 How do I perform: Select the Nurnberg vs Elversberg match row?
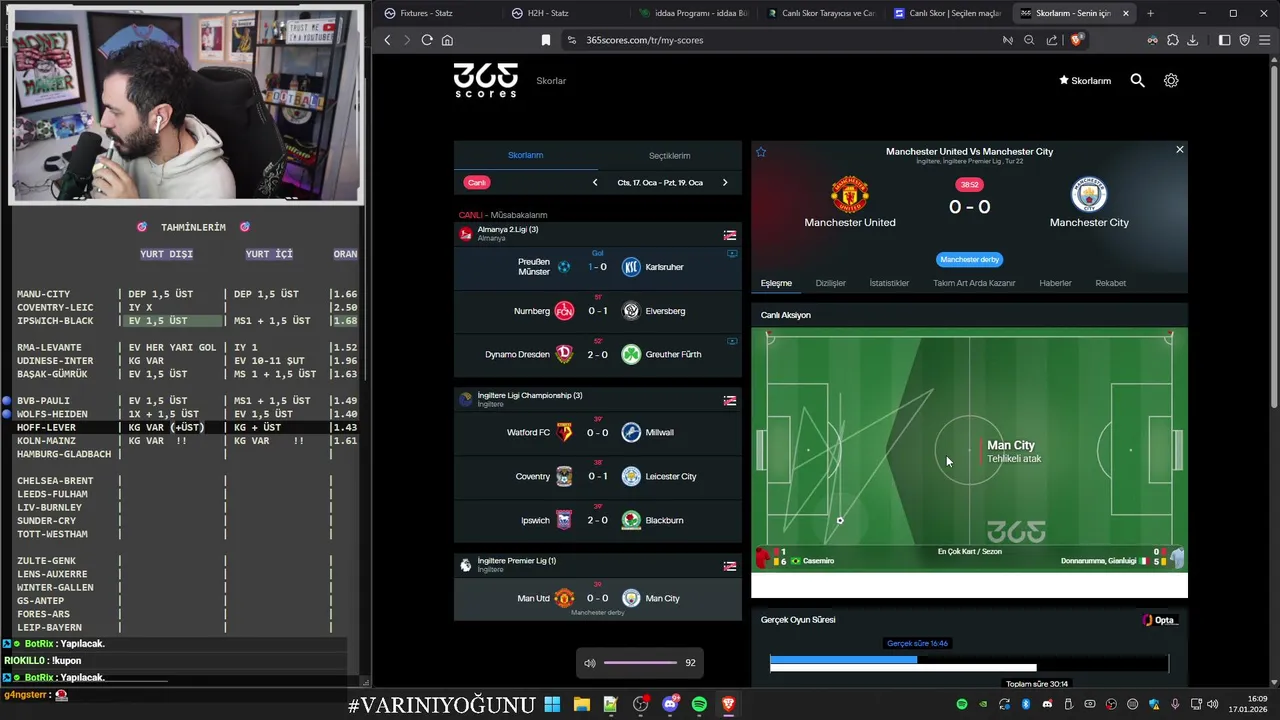click(598, 311)
